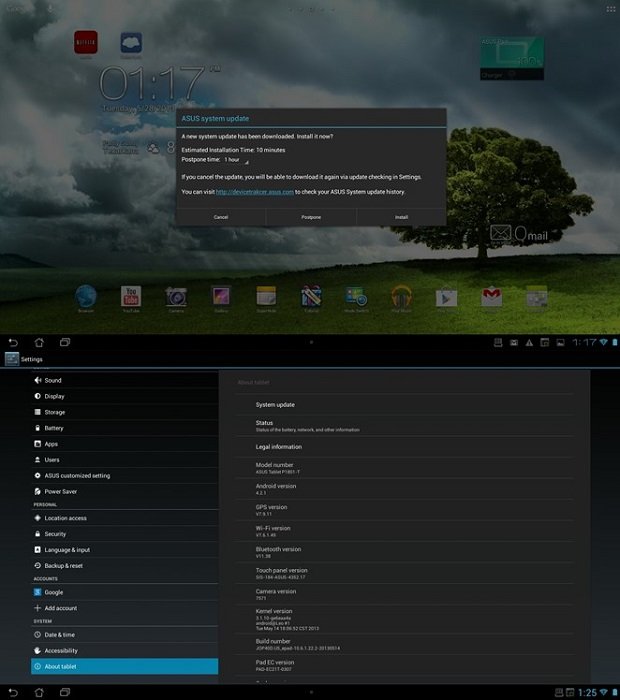Tap the 1:25 clock in the status bar
Screen dimensions: 620x700
[587, 692]
